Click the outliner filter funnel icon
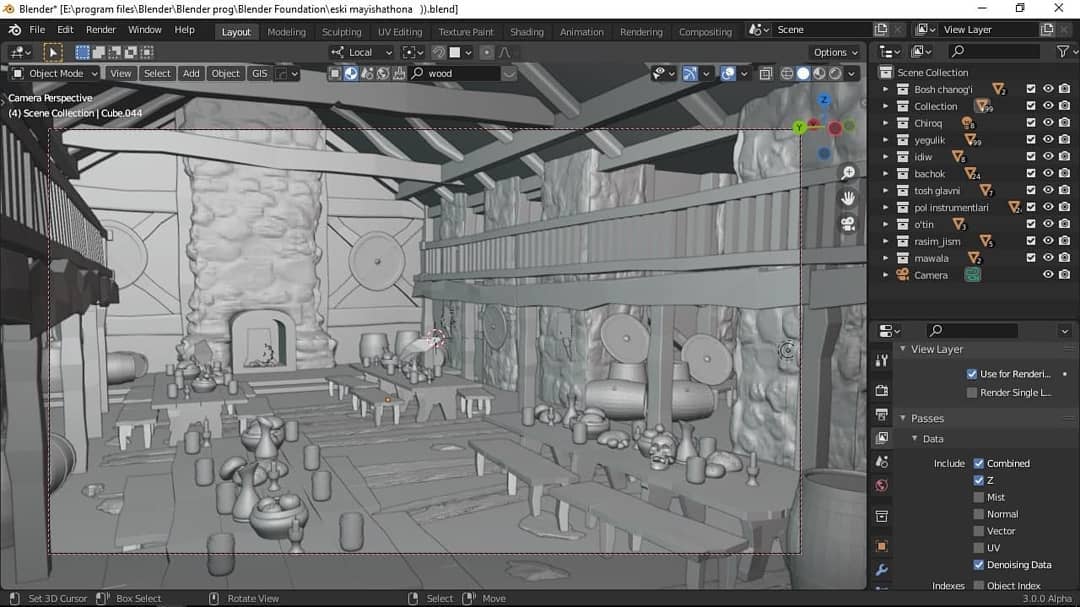The width and height of the screenshot is (1080, 607). [x=1063, y=52]
